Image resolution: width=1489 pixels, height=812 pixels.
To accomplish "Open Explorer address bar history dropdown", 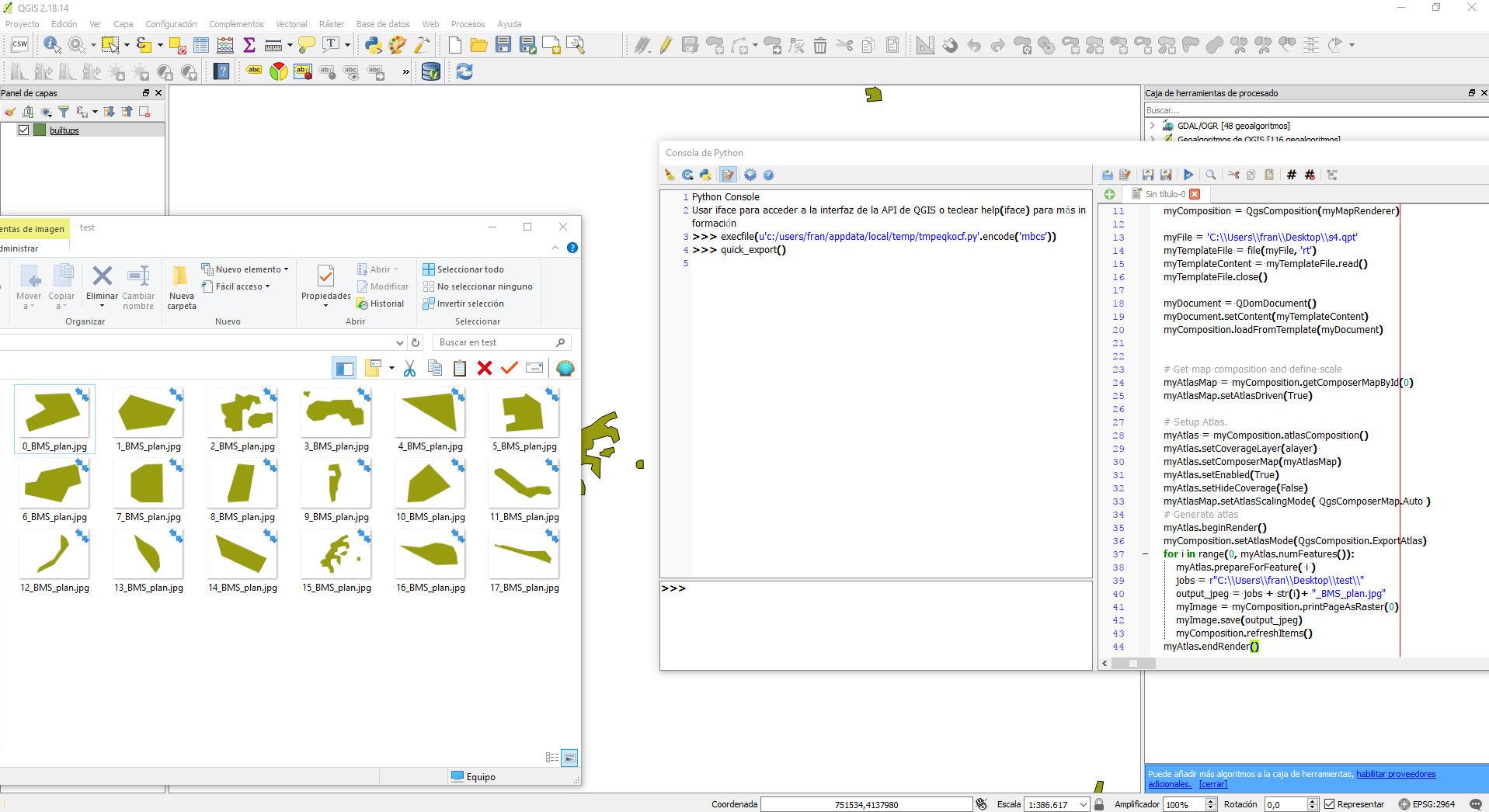I will tap(399, 342).
